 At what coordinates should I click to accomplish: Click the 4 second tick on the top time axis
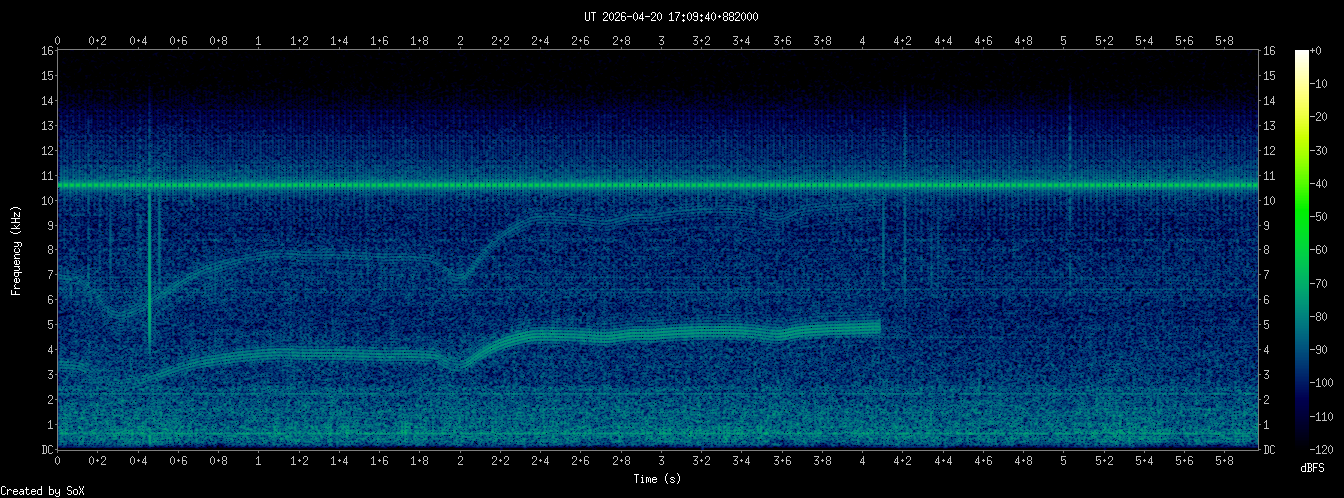coord(863,40)
